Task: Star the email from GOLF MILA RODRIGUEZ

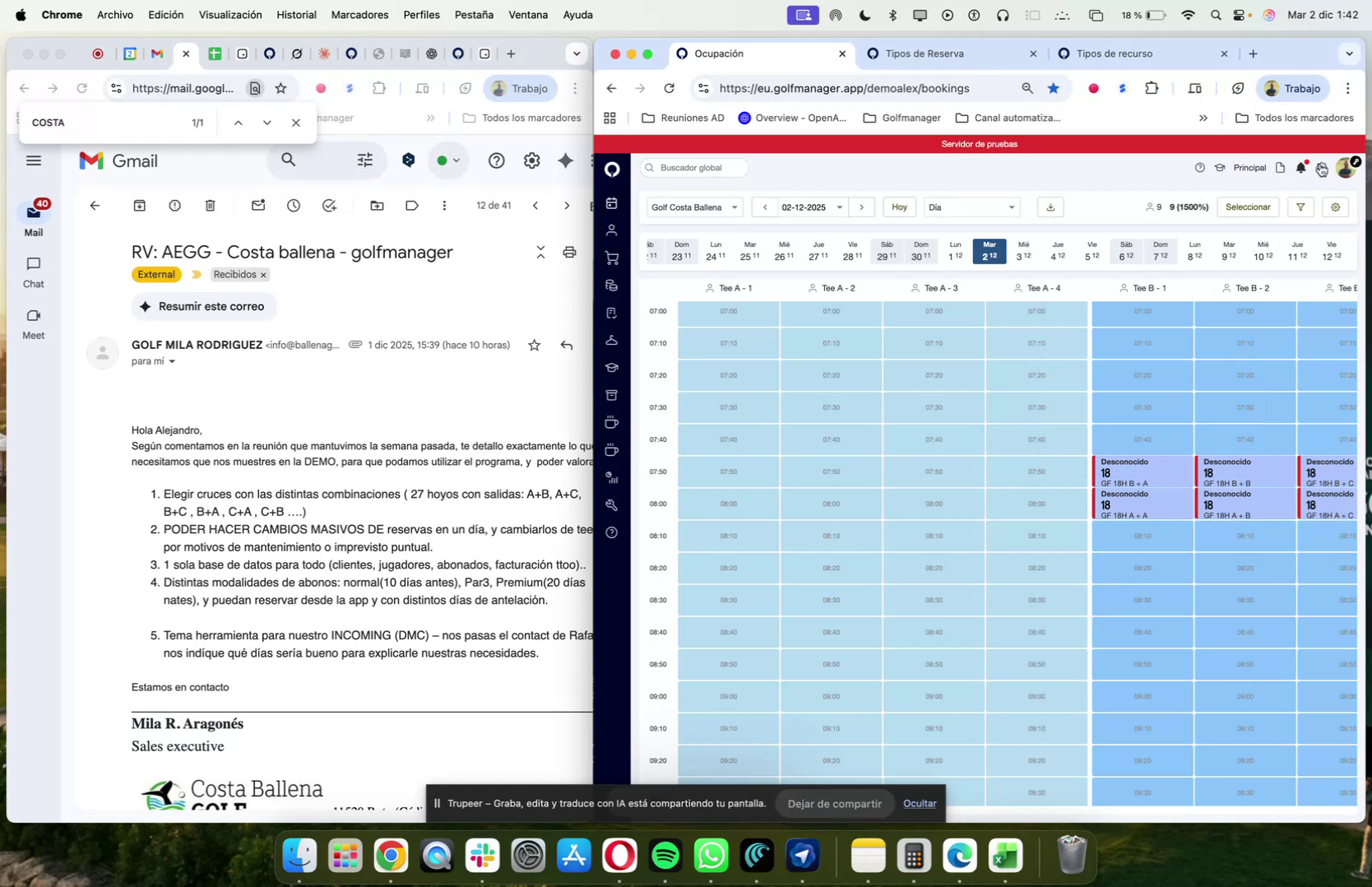Action: click(x=534, y=345)
